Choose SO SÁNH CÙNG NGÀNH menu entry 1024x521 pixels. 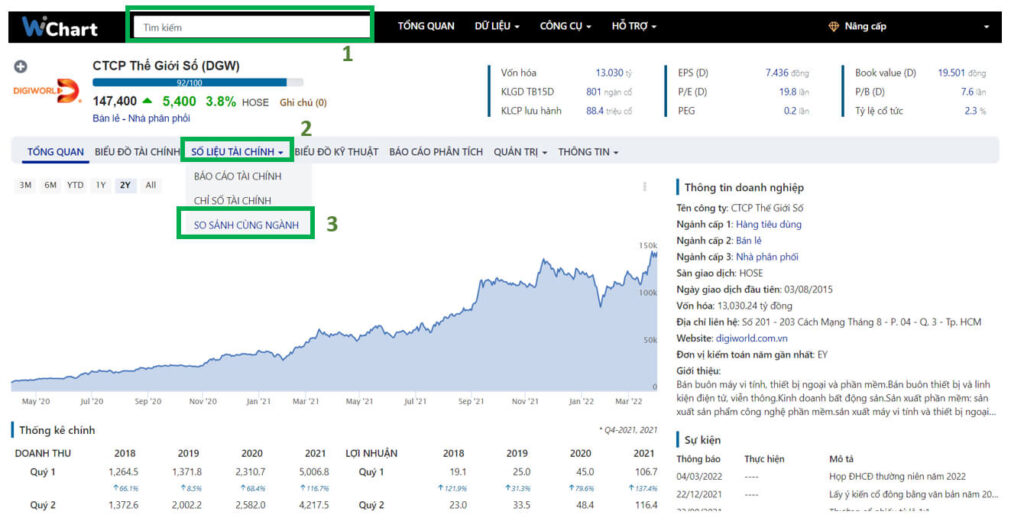tap(246, 225)
